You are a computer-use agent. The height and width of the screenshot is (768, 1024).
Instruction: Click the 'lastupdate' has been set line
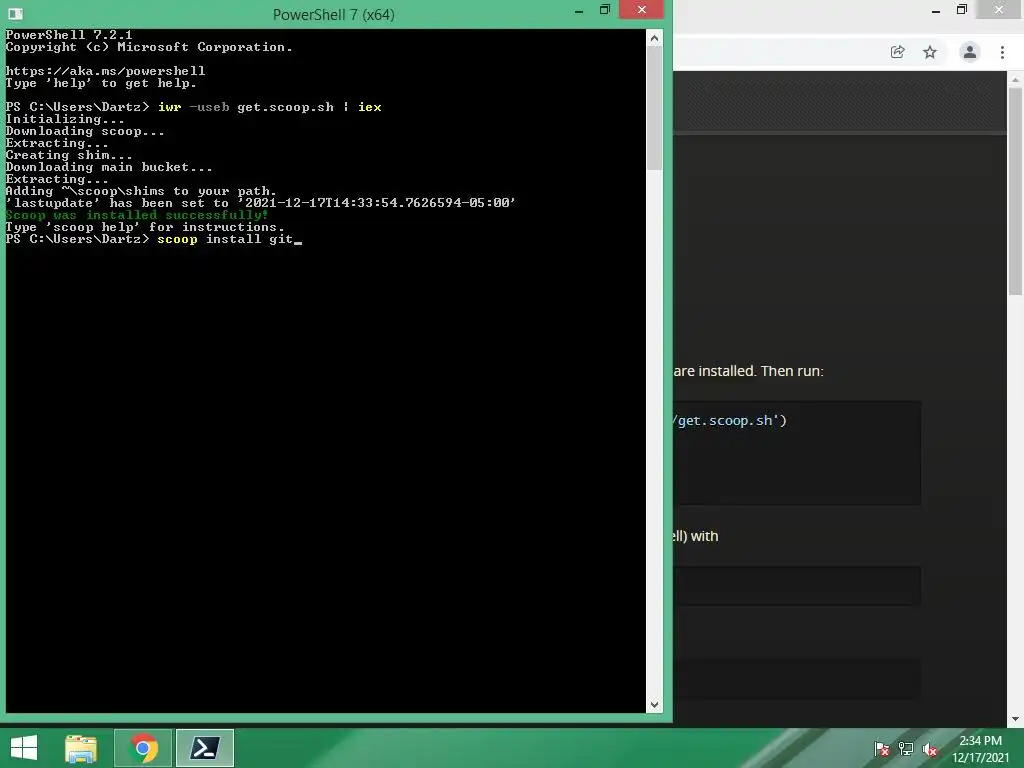coord(261,202)
